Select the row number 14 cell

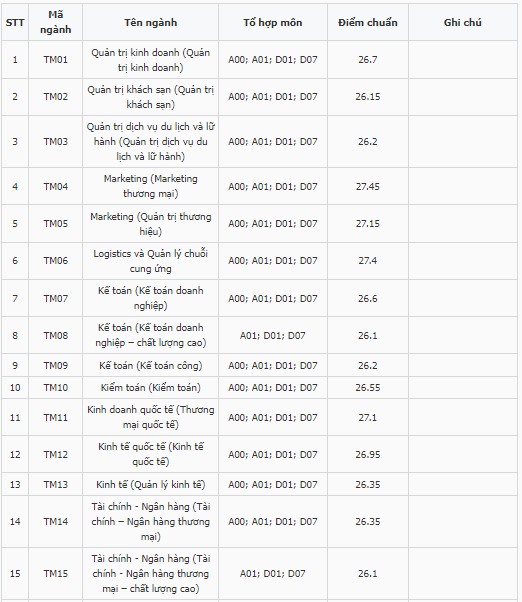15,521
